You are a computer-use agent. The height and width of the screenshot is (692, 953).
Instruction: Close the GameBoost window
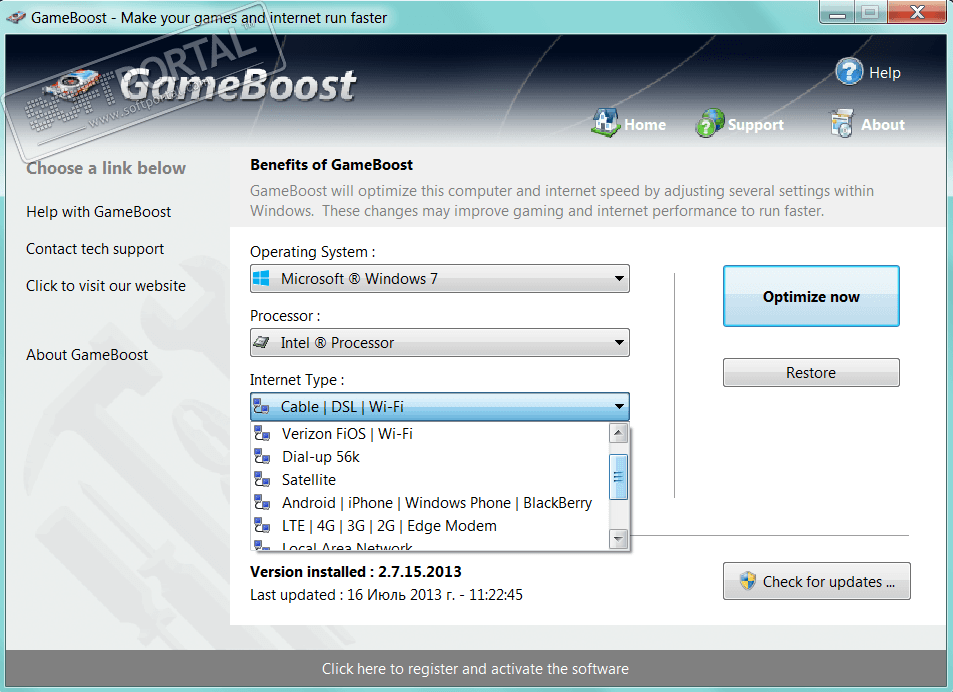(917, 13)
